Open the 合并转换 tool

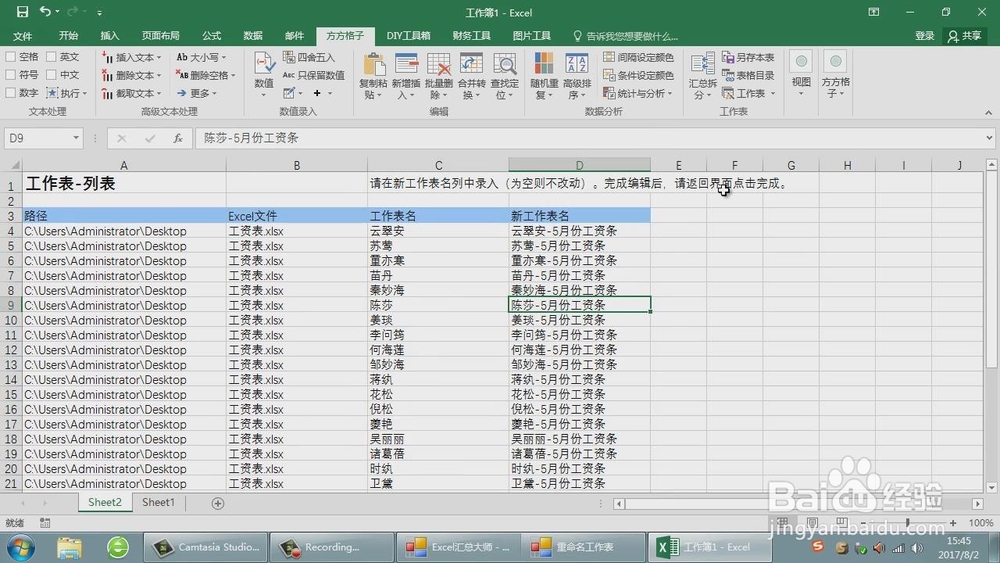[x=471, y=77]
